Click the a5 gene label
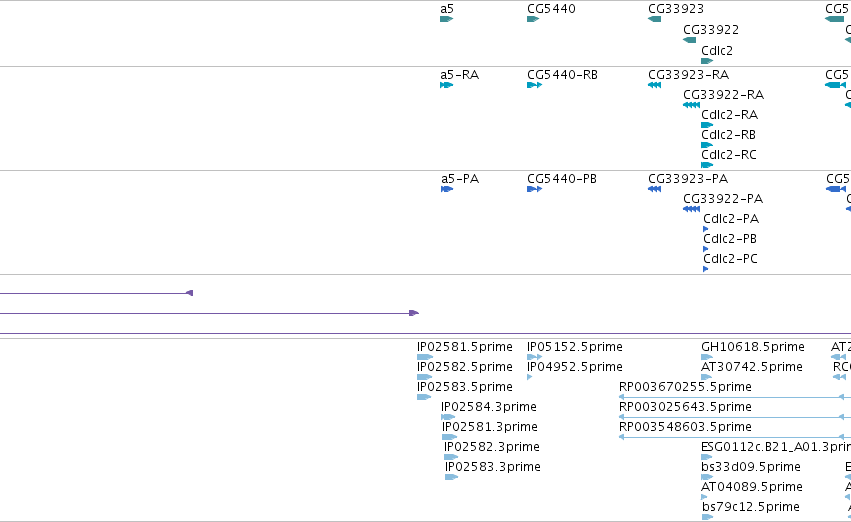851x522 pixels. pyautogui.click(x=447, y=9)
